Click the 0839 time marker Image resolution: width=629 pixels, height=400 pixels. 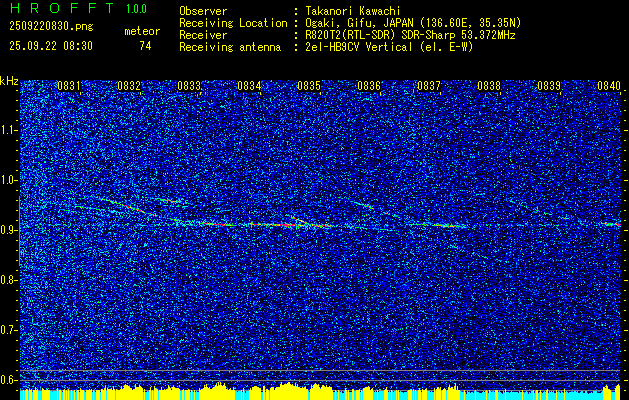click(549, 86)
